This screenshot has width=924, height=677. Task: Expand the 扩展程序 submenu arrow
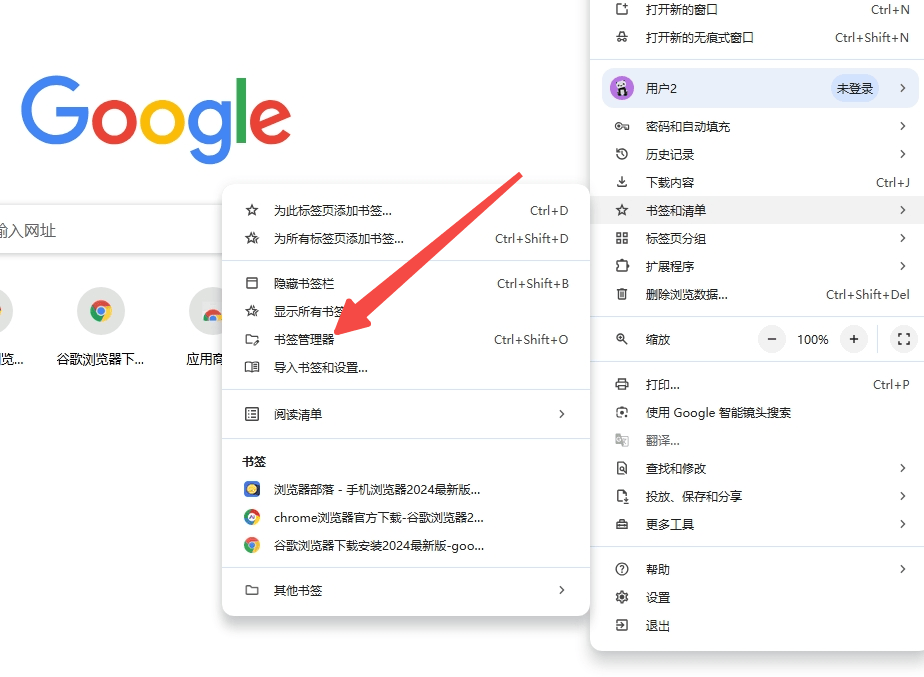click(903, 266)
